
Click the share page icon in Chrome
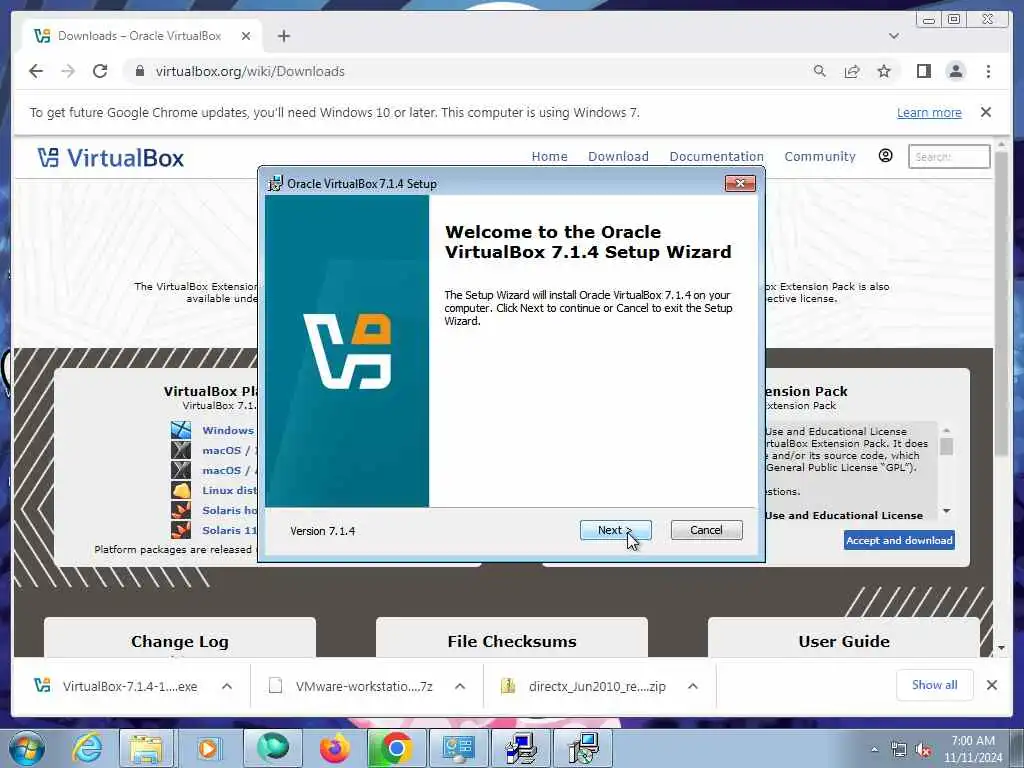pos(852,71)
